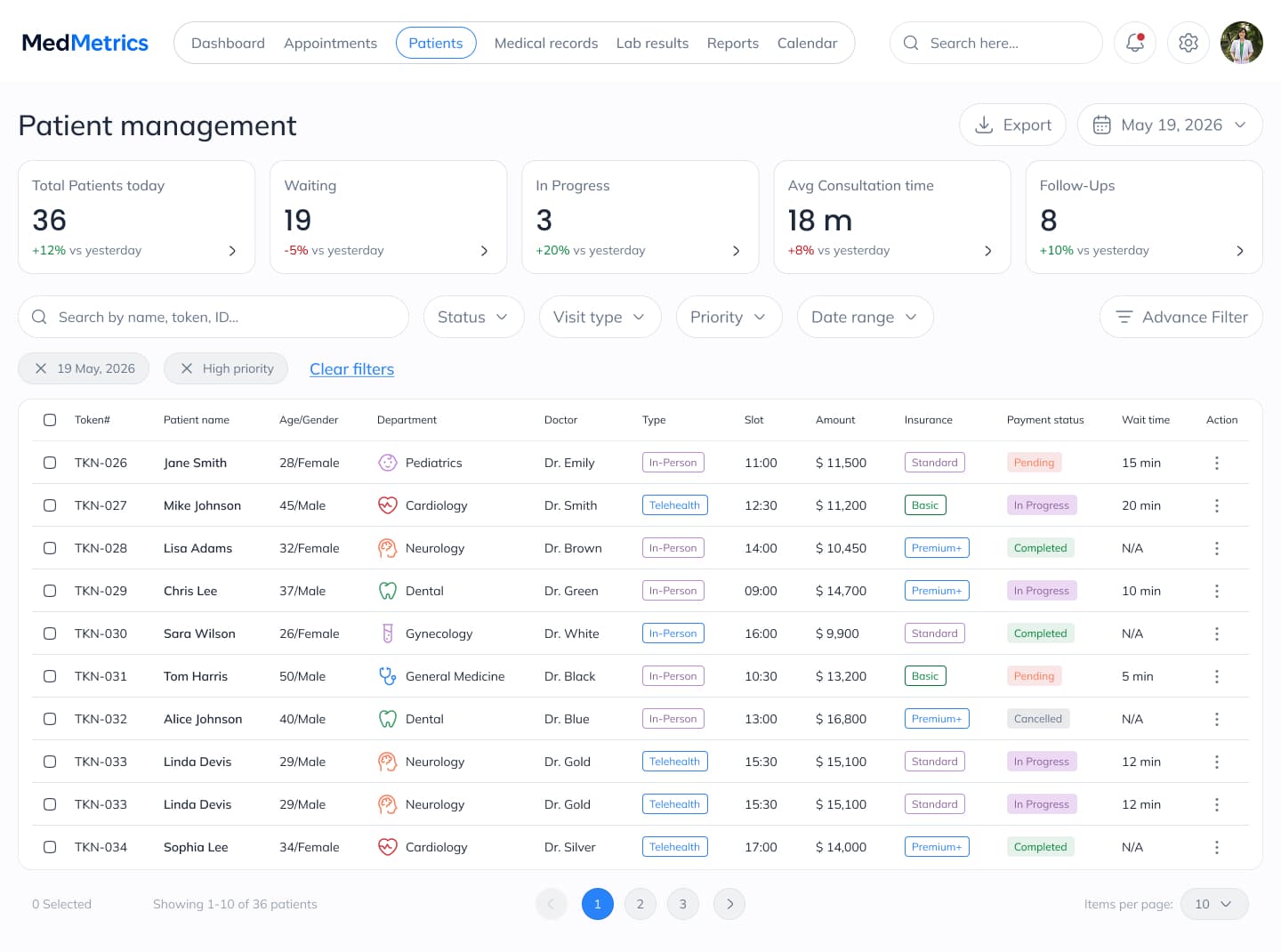
Task: Go to page 2
Action: click(640, 904)
